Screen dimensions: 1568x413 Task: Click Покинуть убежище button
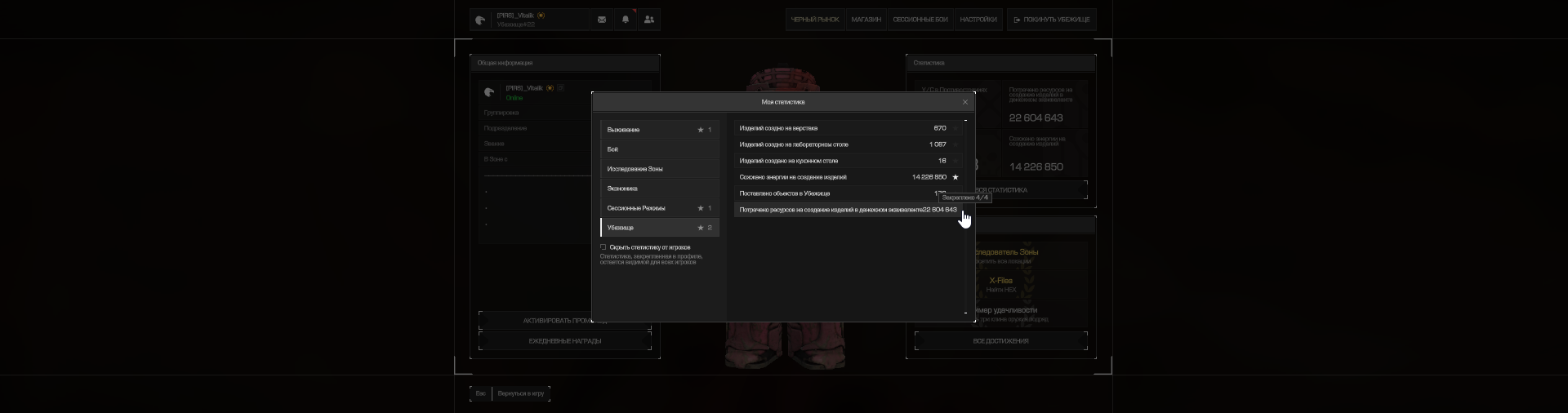tap(1051, 20)
